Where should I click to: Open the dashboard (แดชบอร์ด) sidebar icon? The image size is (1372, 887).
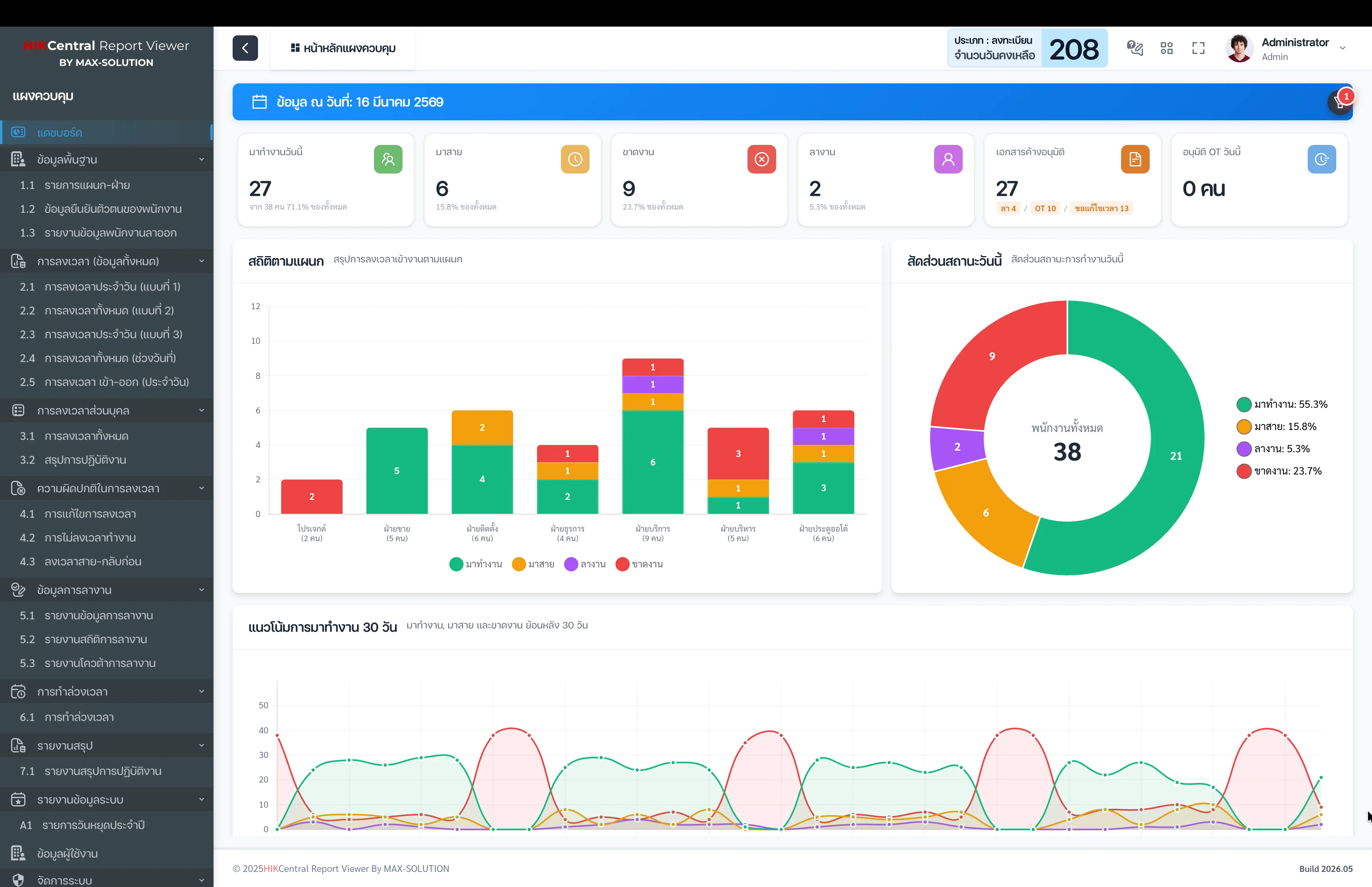19,132
